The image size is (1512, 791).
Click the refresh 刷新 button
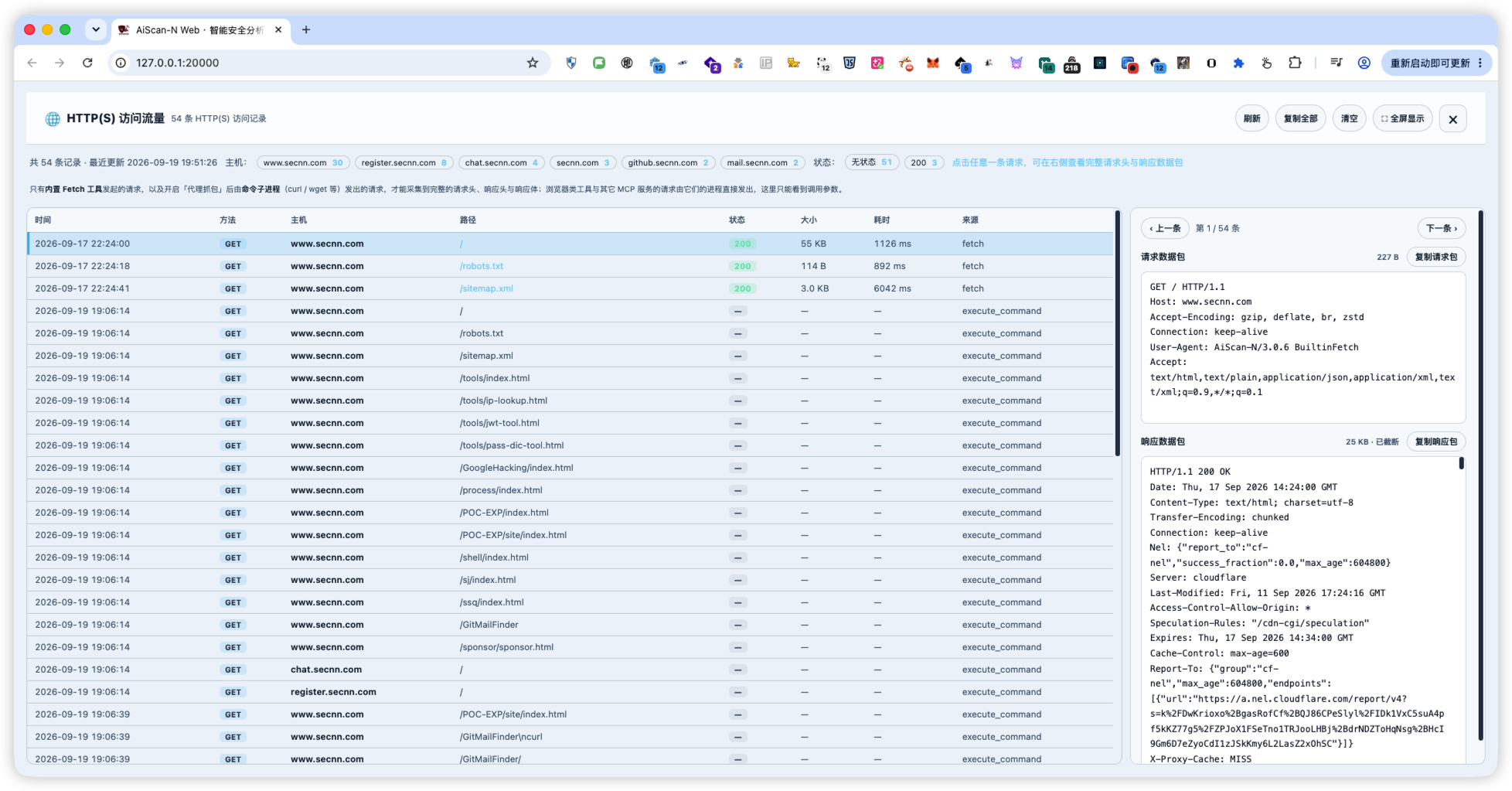(1251, 118)
